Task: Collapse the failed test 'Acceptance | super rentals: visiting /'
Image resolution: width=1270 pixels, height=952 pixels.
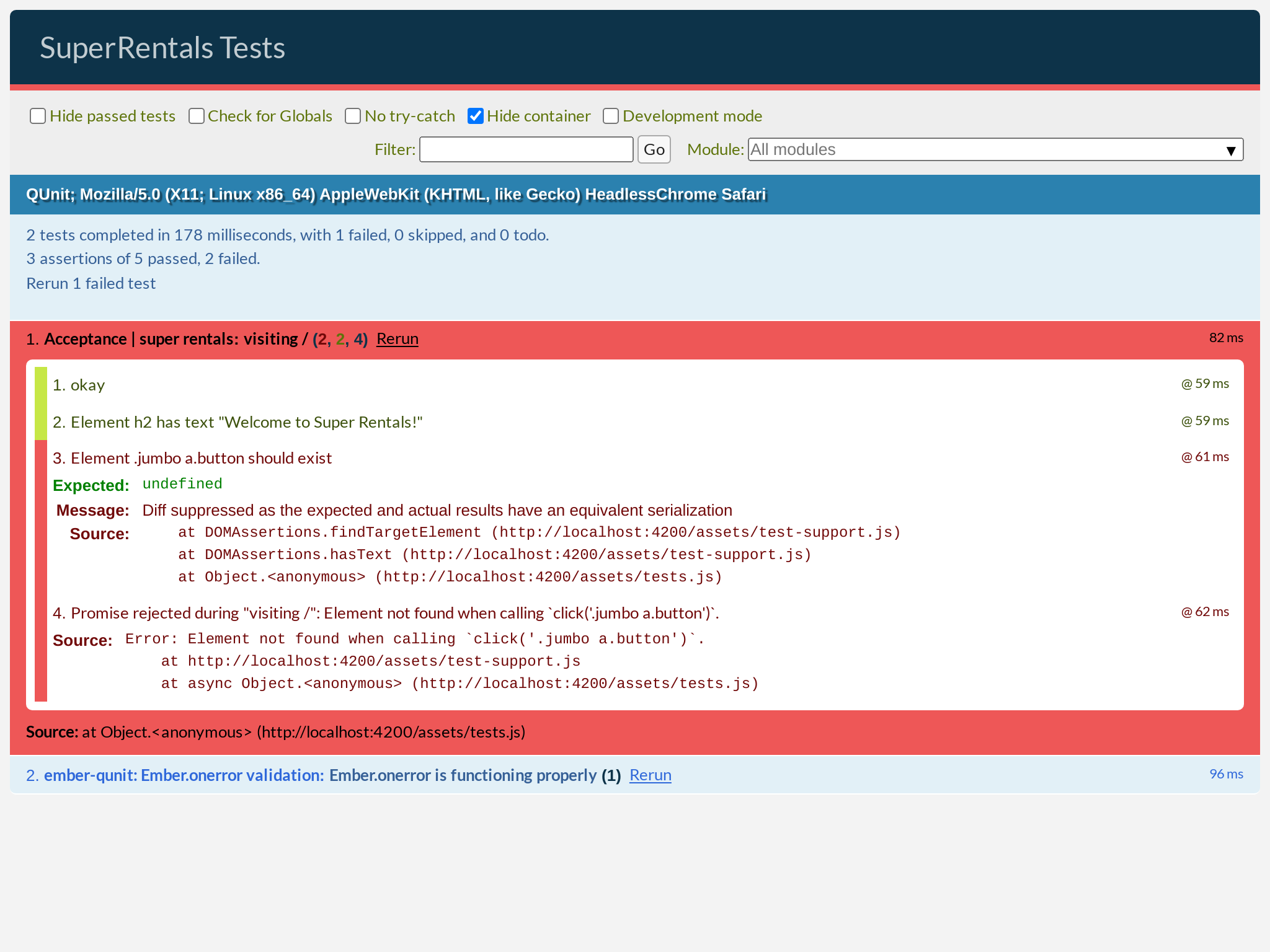Action: [175, 339]
